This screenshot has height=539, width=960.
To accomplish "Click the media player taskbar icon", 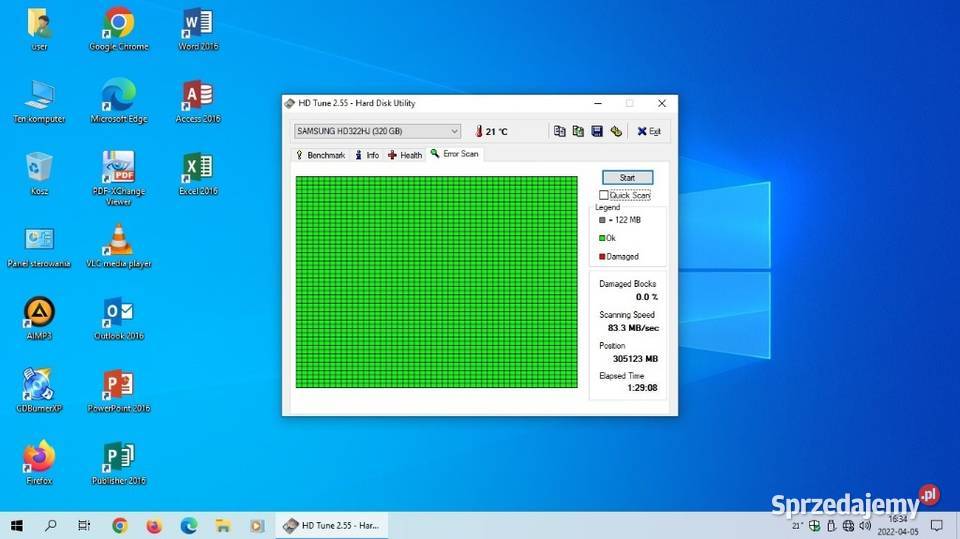I will 257,526.
